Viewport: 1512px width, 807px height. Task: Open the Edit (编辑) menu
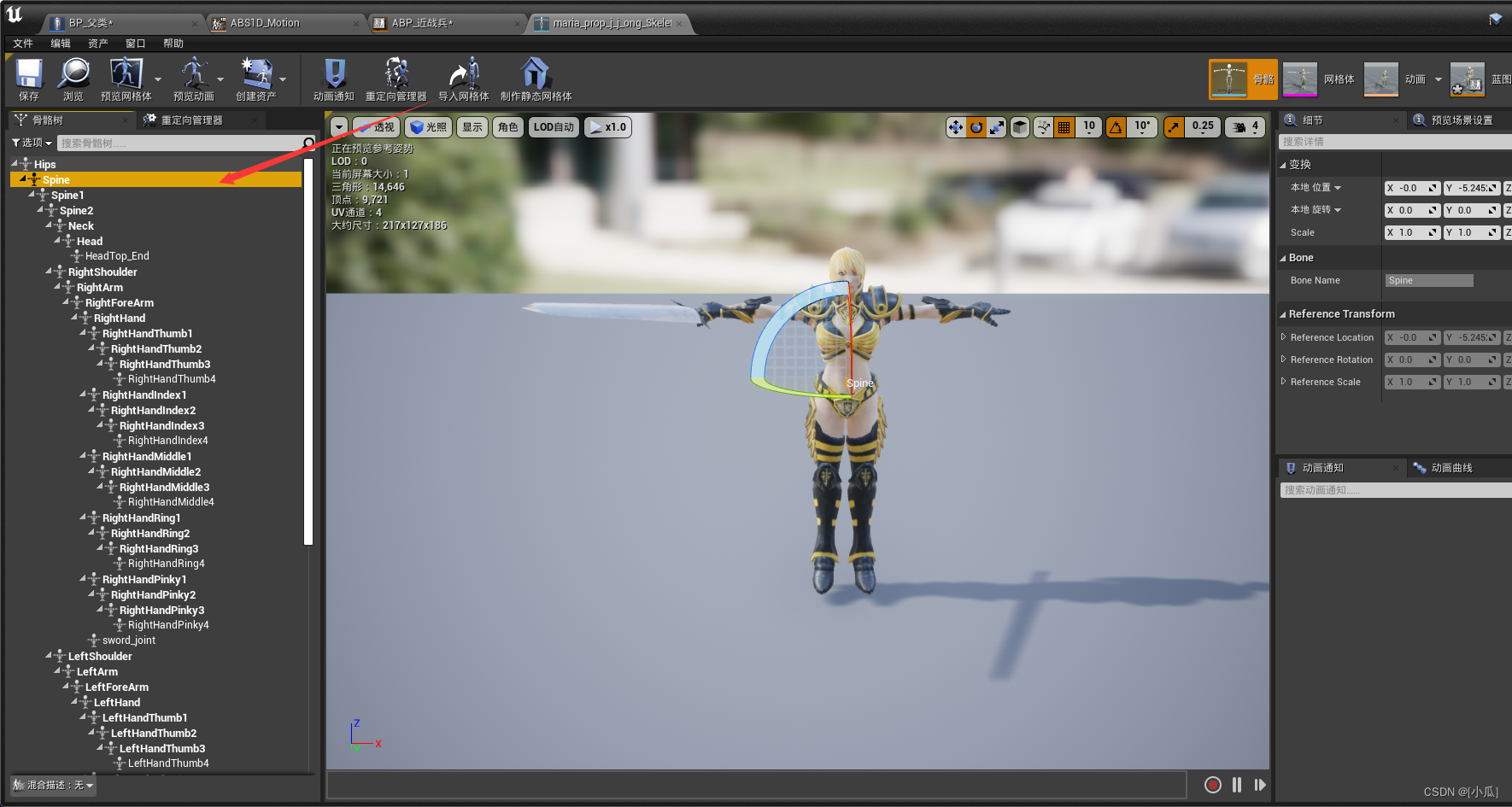[61, 44]
